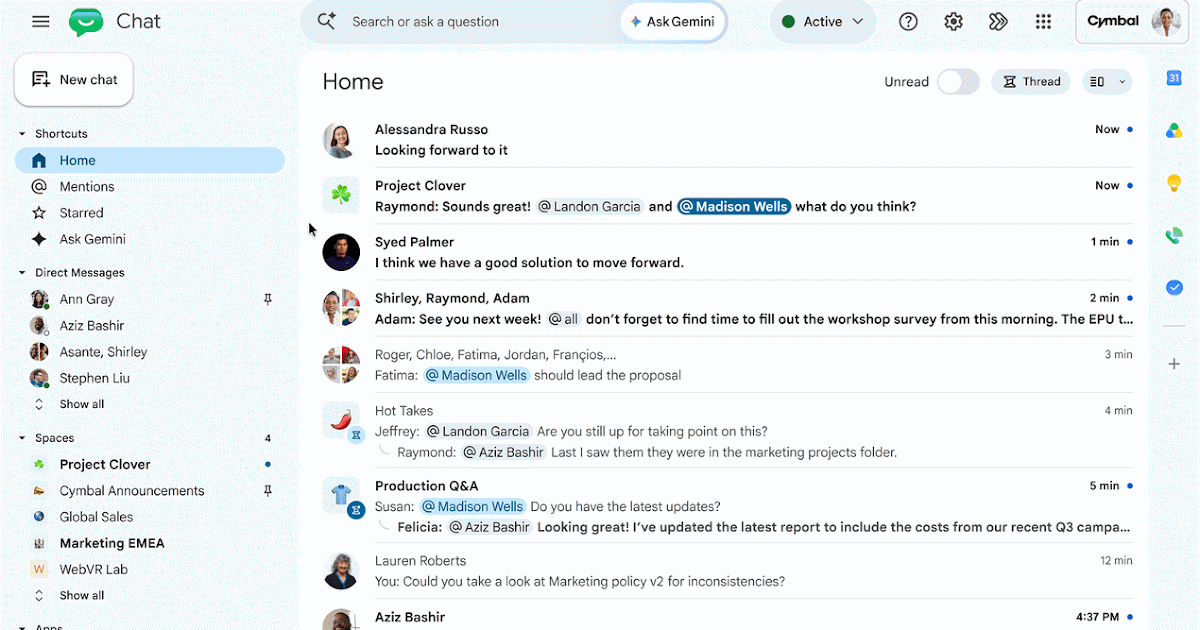Open Google Tasks in the side panel

1174,287
